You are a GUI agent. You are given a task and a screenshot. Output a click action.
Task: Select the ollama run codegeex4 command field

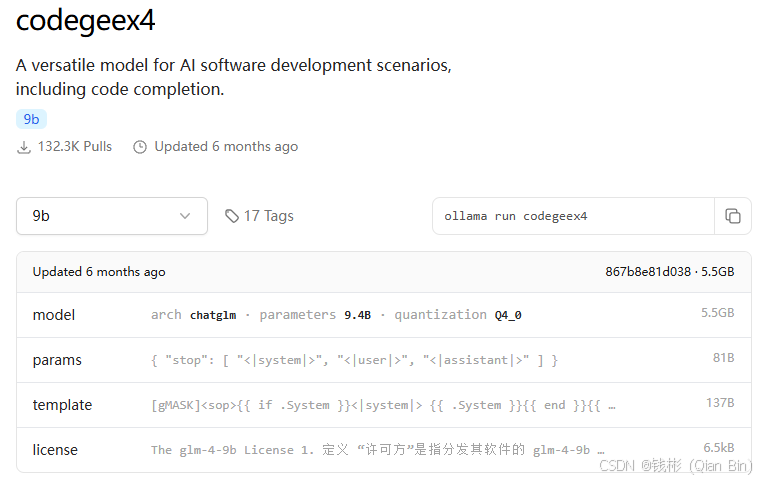coord(573,216)
